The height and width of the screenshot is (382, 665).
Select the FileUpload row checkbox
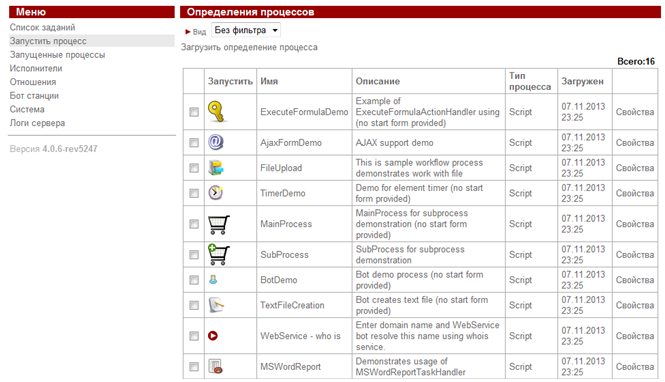194,168
